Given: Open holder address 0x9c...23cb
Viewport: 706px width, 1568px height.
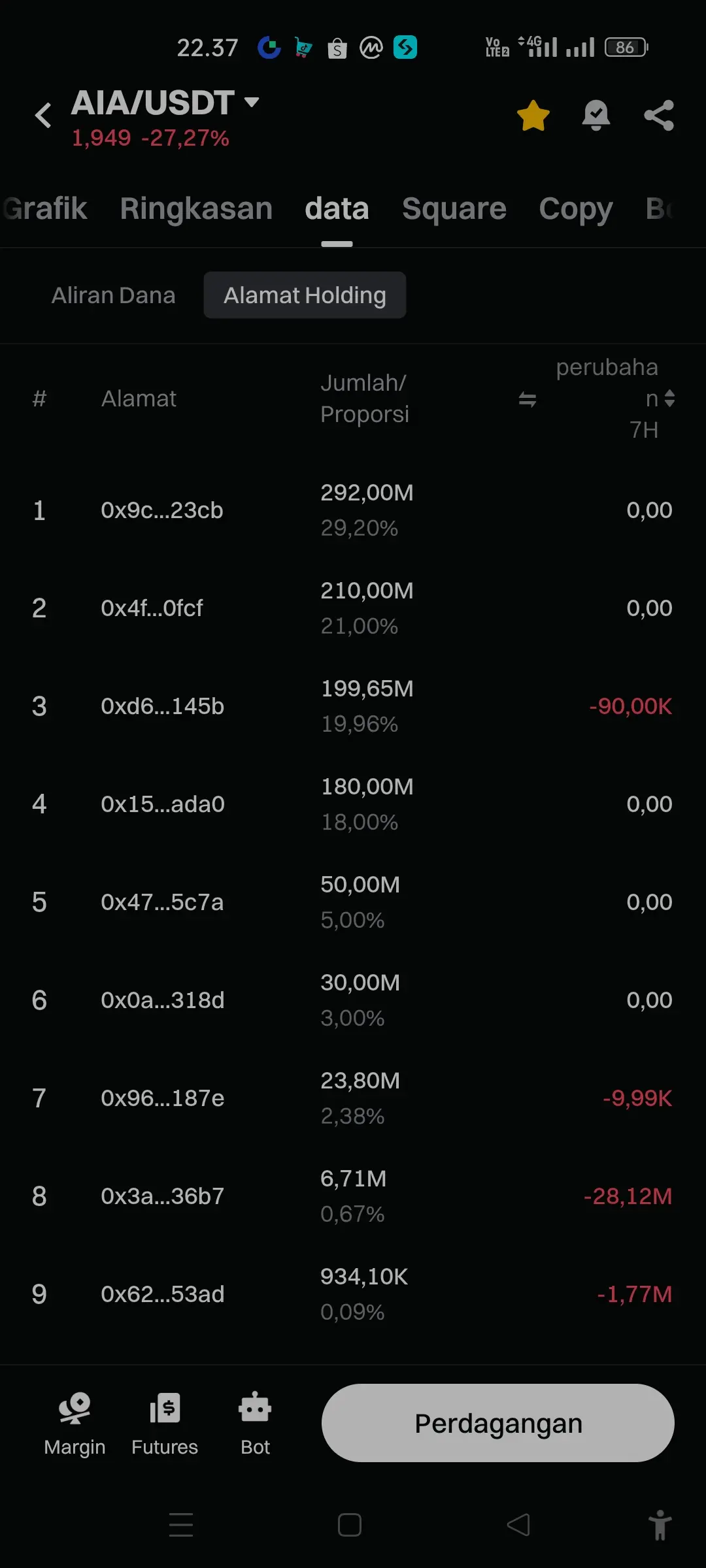Looking at the screenshot, I should [x=162, y=510].
